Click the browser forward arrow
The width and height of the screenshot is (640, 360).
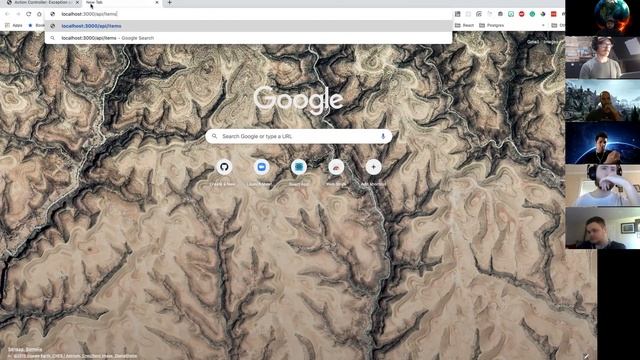coord(18,14)
